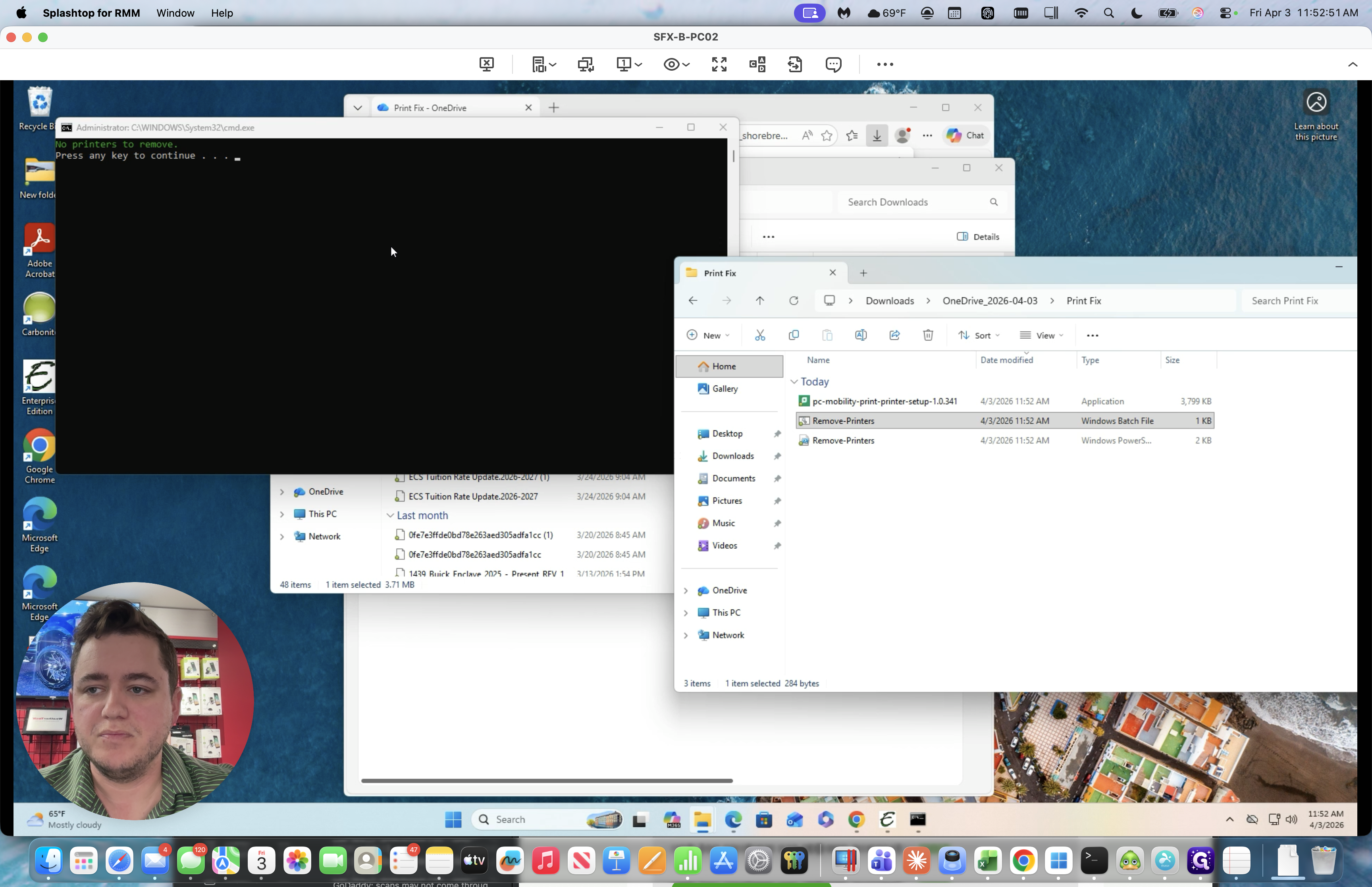Toggle the Details pane button
1372x887 pixels.
click(x=978, y=237)
